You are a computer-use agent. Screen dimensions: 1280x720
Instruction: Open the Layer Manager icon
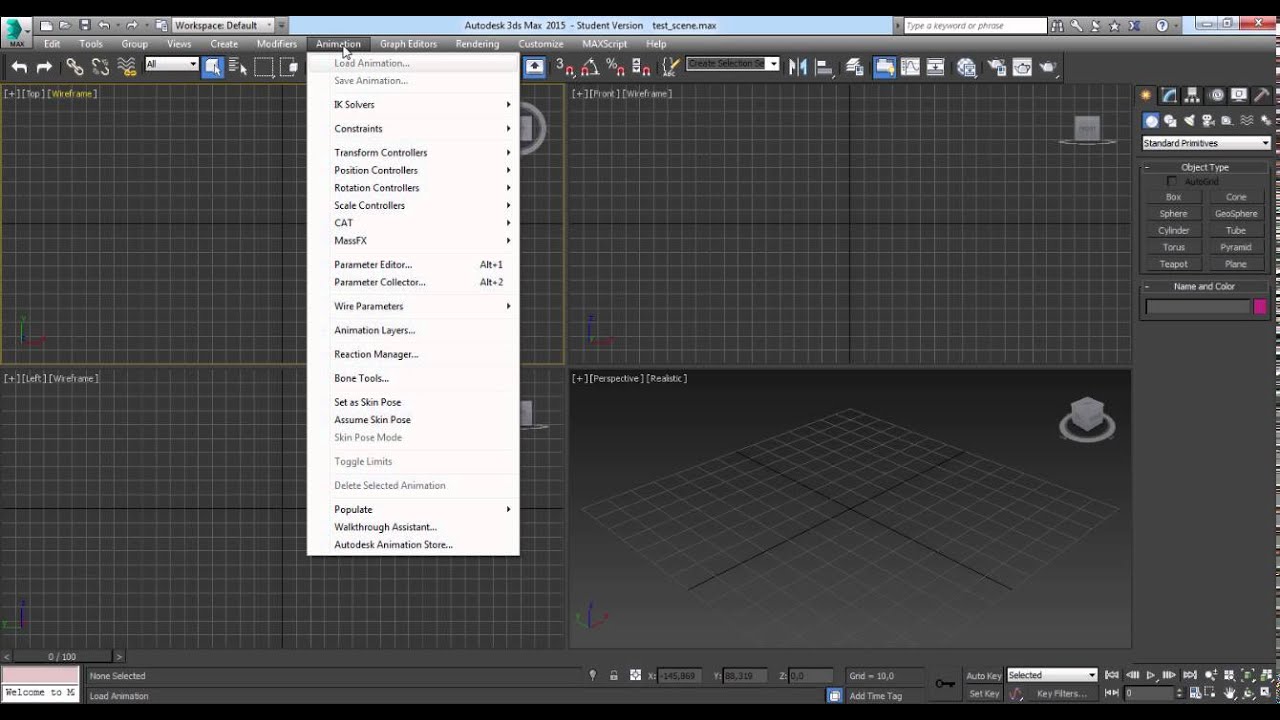coord(855,67)
